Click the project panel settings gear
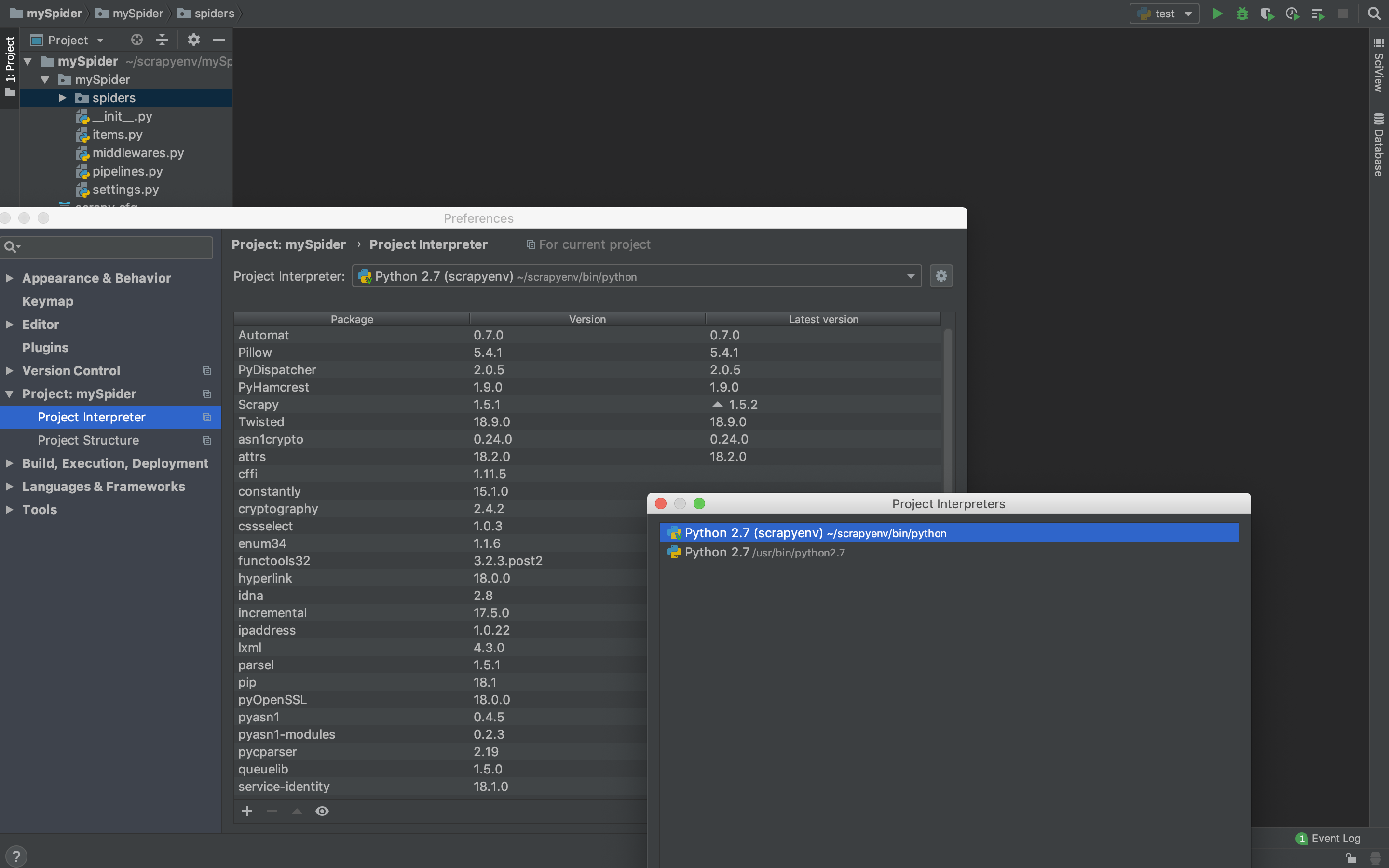 [193, 40]
